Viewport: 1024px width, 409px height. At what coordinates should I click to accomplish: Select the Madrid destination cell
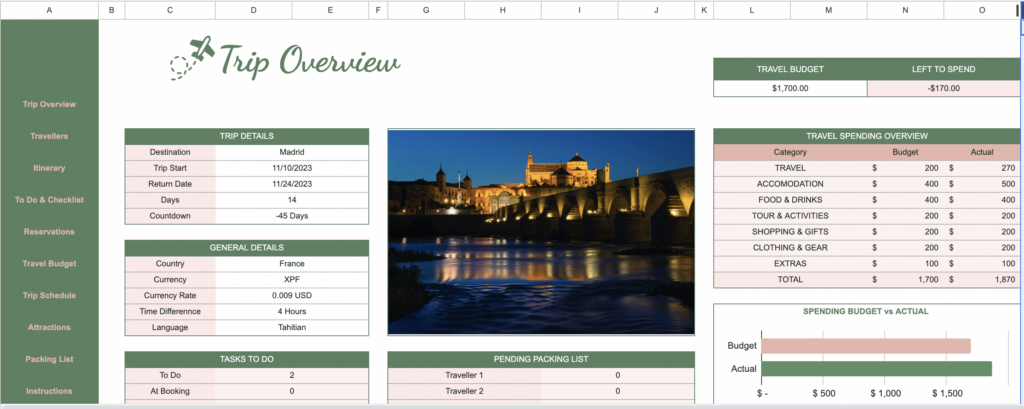point(292,152)
